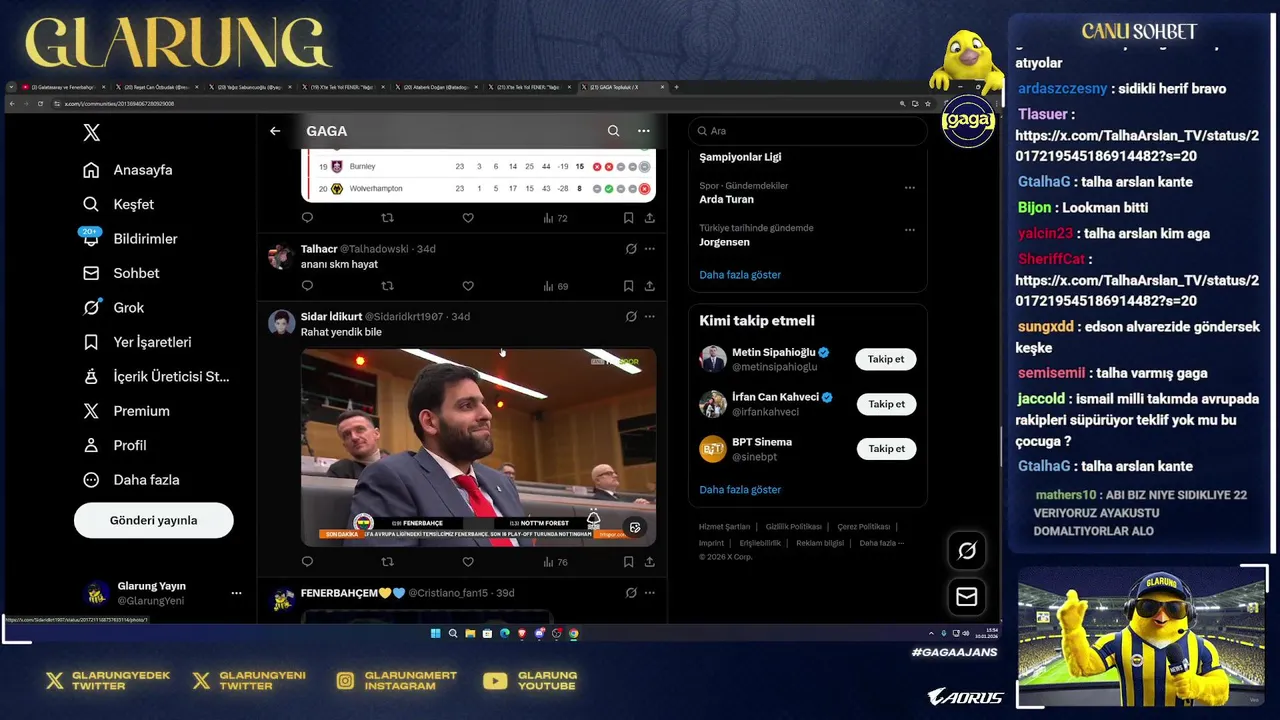Repost Talhacr's post
This screenshot has height=720, width=1280.
tap(387, 286)
